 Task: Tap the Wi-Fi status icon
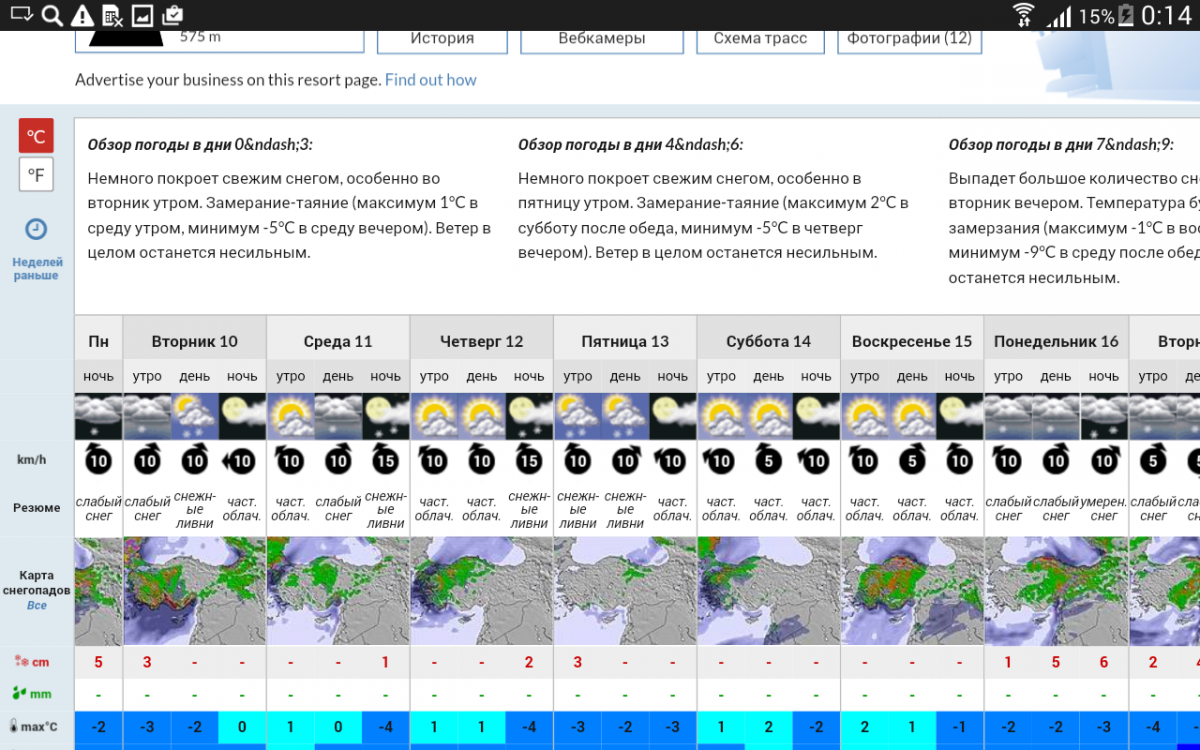tap(1023, 15)
